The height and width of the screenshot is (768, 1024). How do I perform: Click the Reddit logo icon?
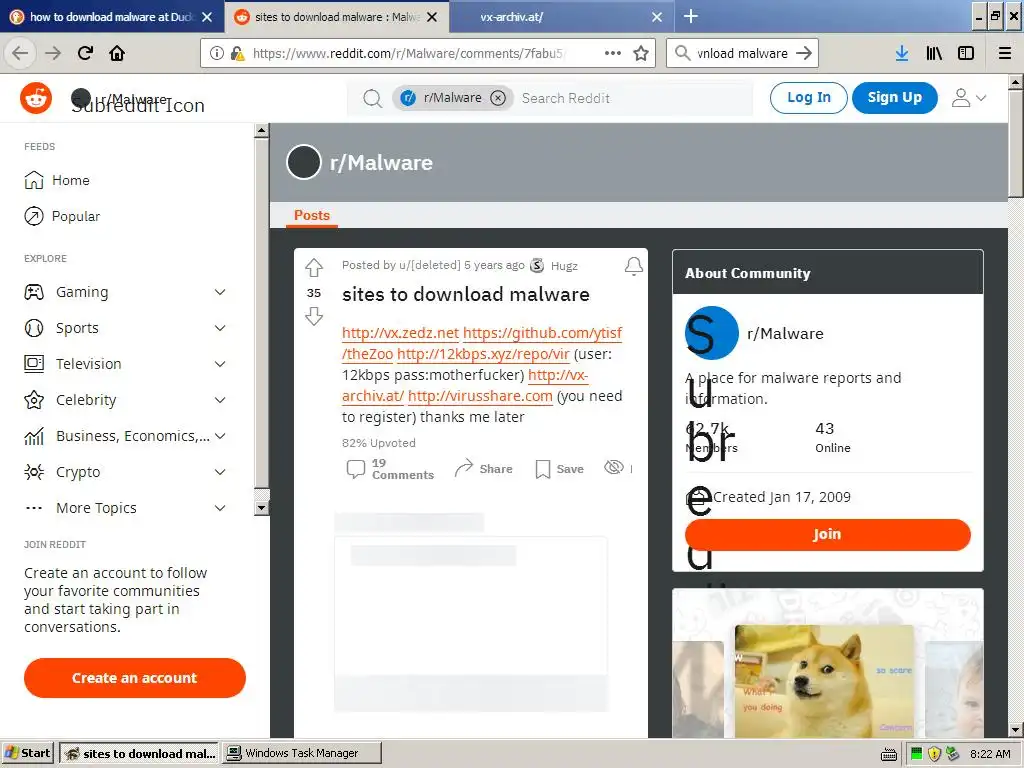click(36, 99)
